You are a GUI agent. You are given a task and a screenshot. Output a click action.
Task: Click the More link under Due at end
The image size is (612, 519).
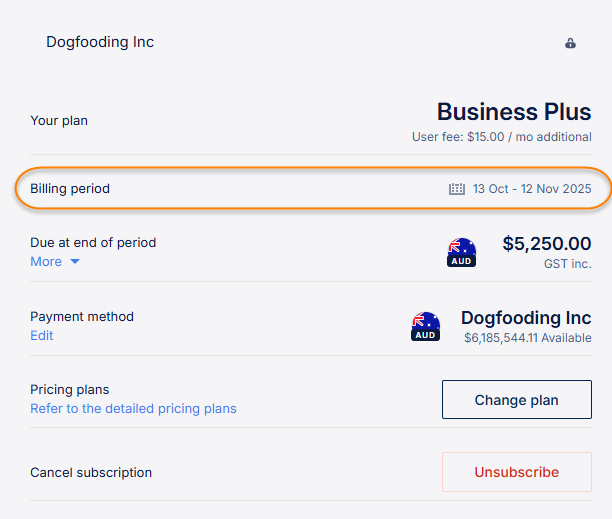pyautogui.click(x=46, y=262)
